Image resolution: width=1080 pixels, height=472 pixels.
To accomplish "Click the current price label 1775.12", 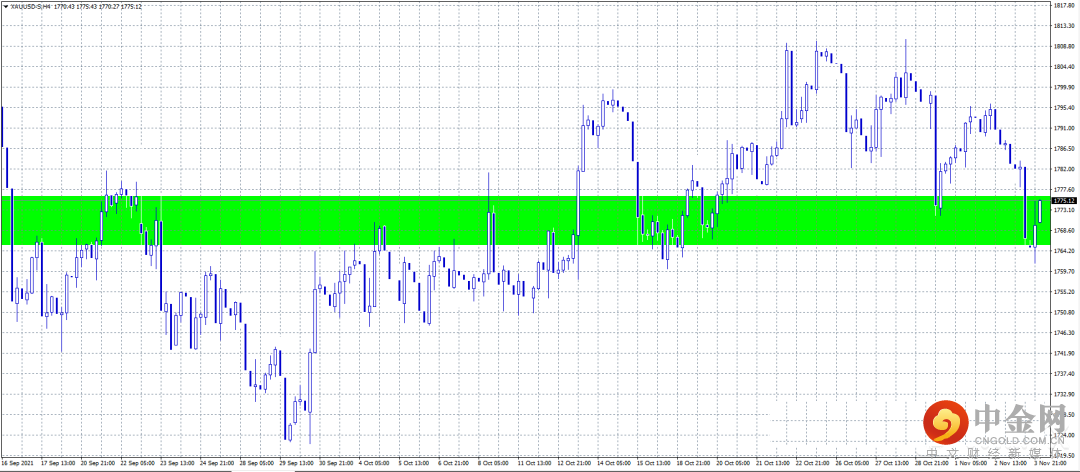I will pyautogui.click(x=1065, y=201).
